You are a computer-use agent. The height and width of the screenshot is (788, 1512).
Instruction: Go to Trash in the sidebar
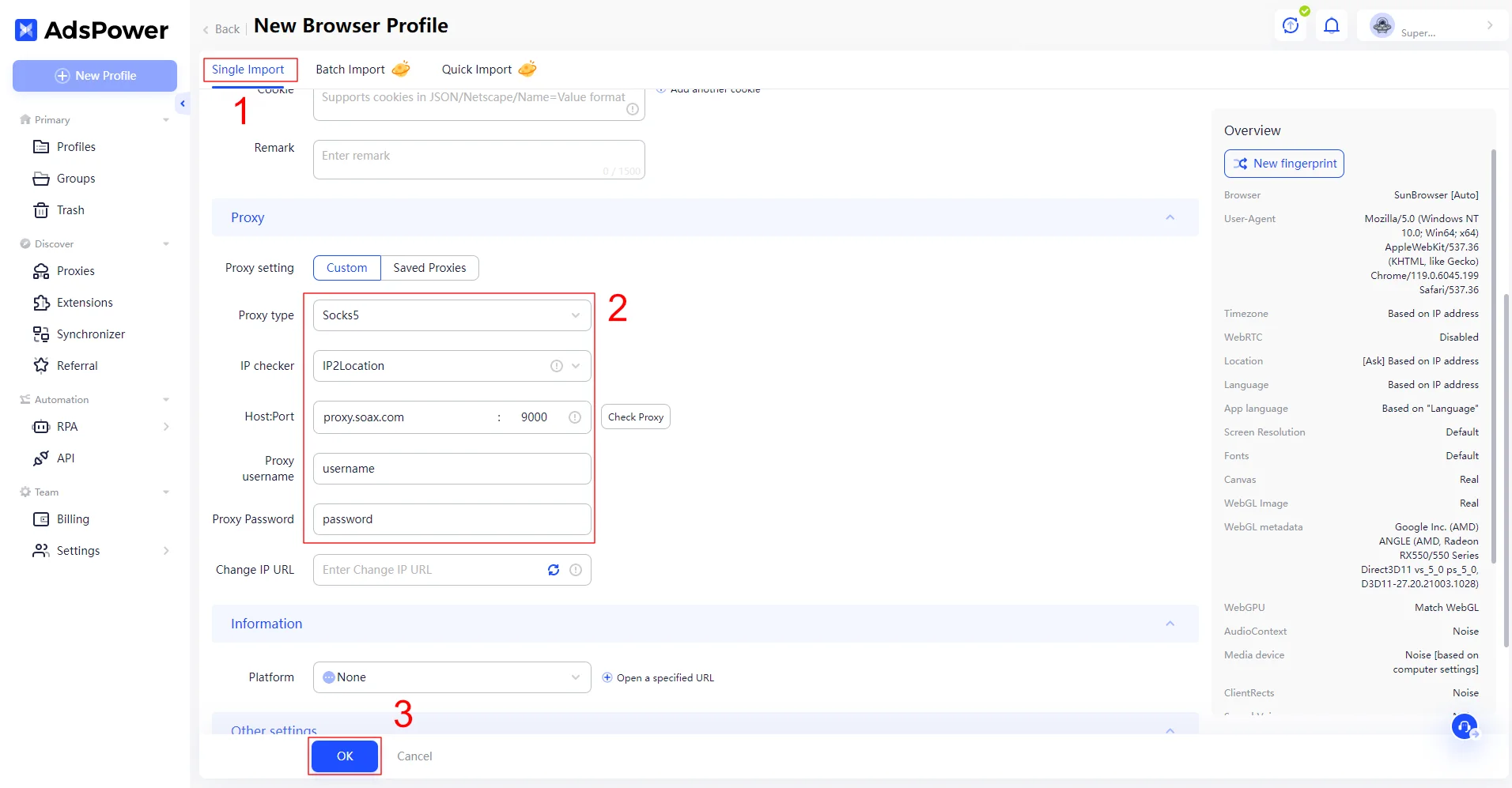pos(70,210)
